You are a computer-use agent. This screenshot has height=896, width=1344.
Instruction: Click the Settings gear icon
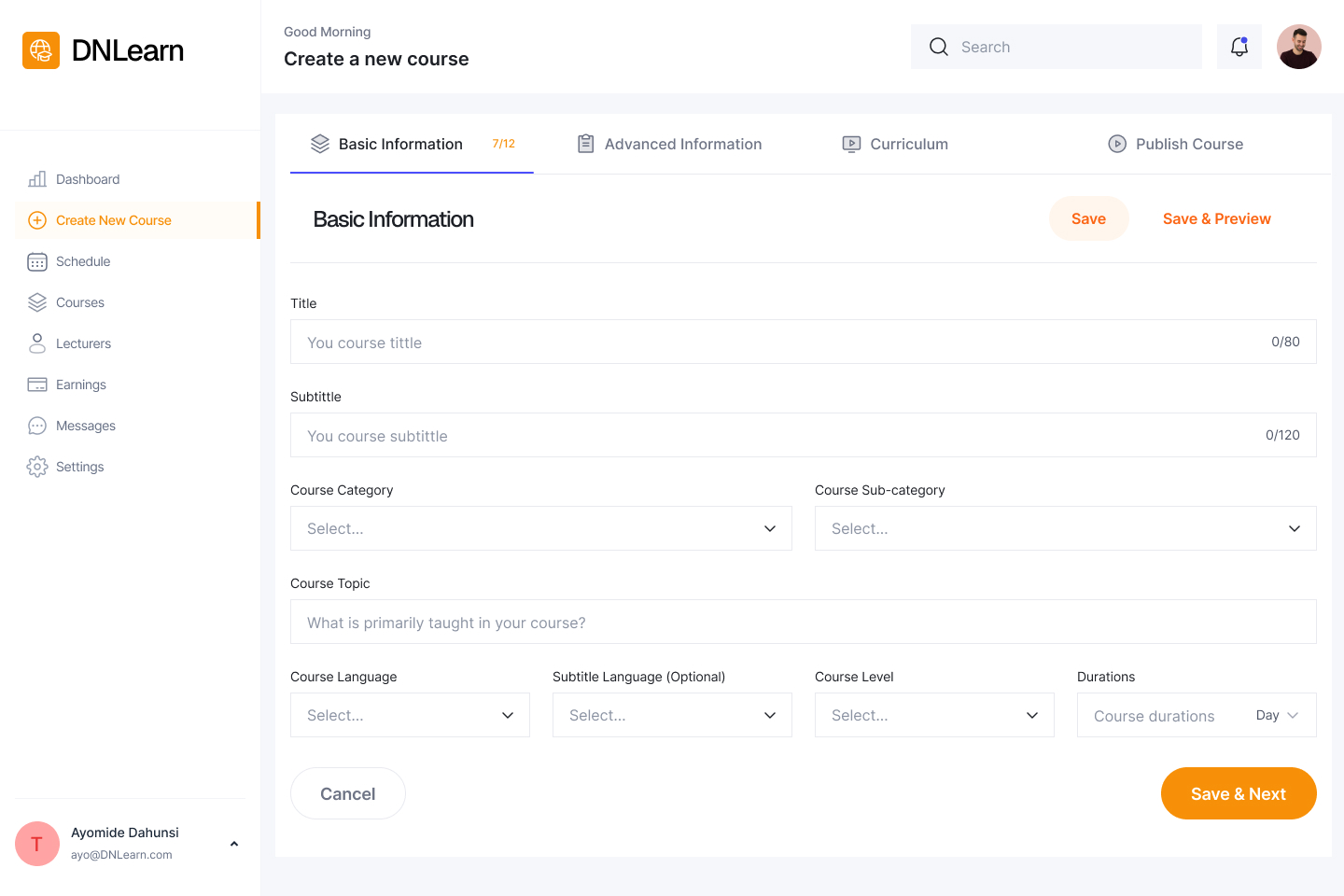[x=37, y=467]
